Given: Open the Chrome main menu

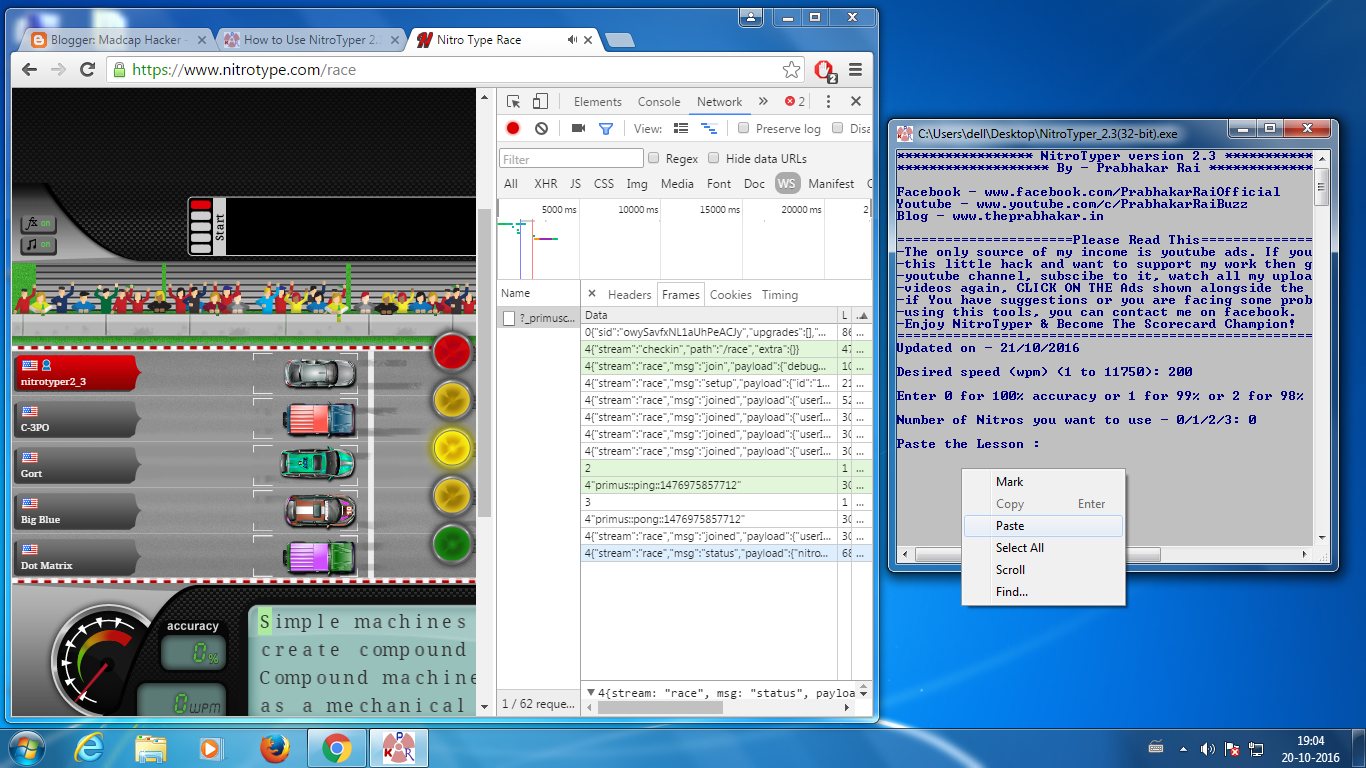Looking at the screenshot, I should tap(855, 70).
